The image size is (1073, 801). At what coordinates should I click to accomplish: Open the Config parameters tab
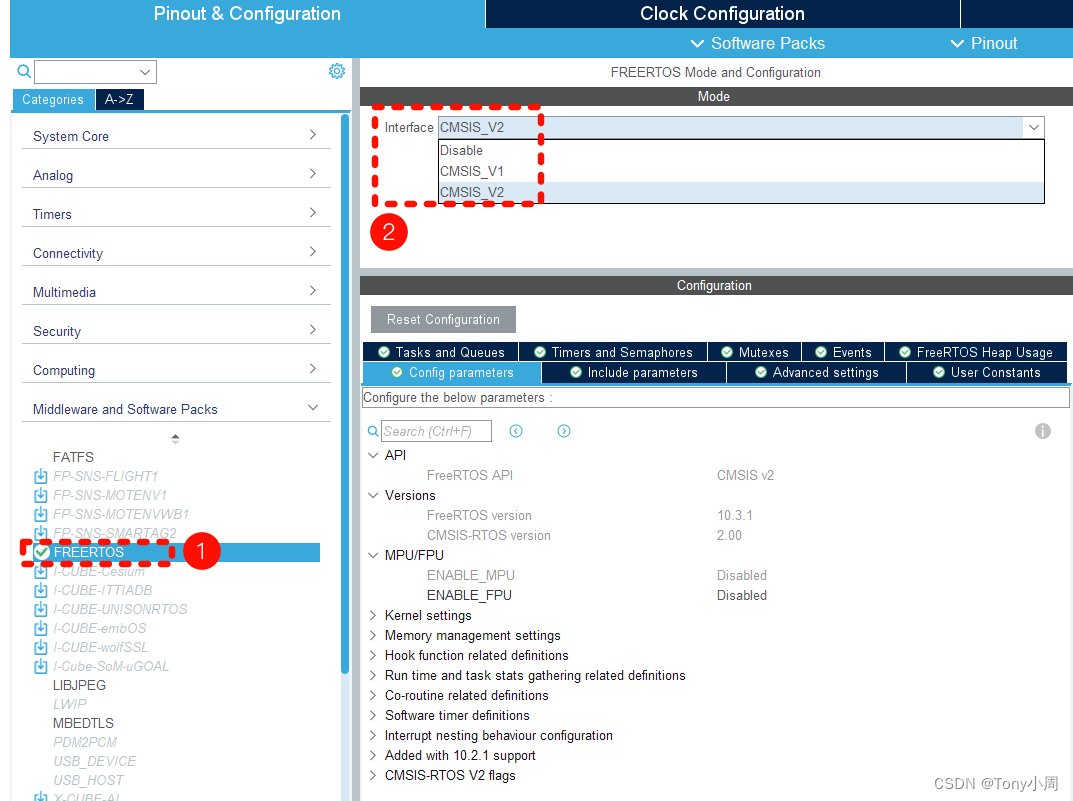[452, 373]
